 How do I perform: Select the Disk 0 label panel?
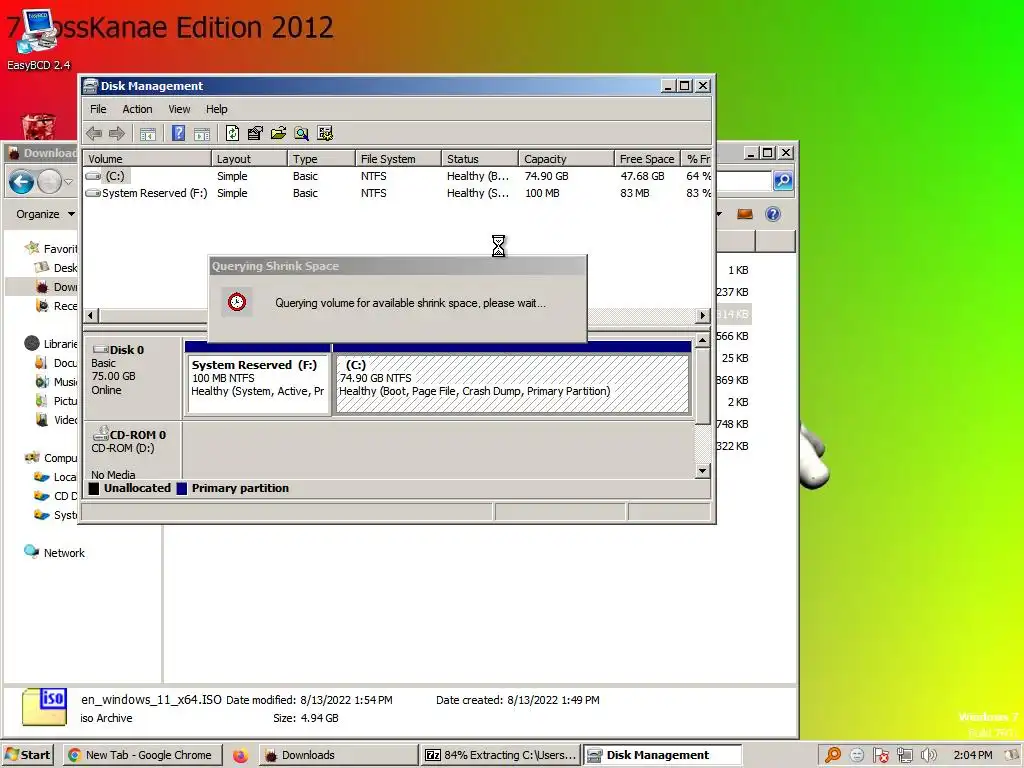[x=133, y=378]
